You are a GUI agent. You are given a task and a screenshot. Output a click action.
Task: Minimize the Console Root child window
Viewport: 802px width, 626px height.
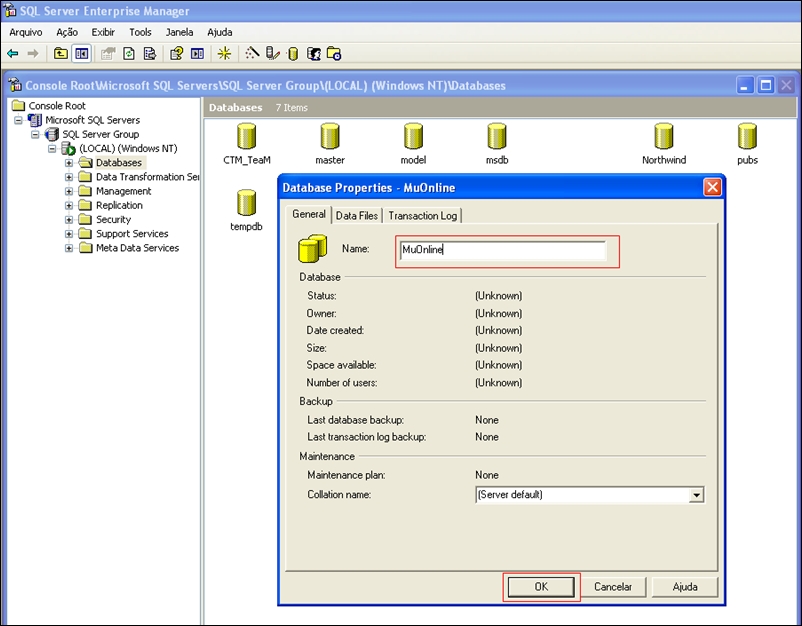(745, 85)
